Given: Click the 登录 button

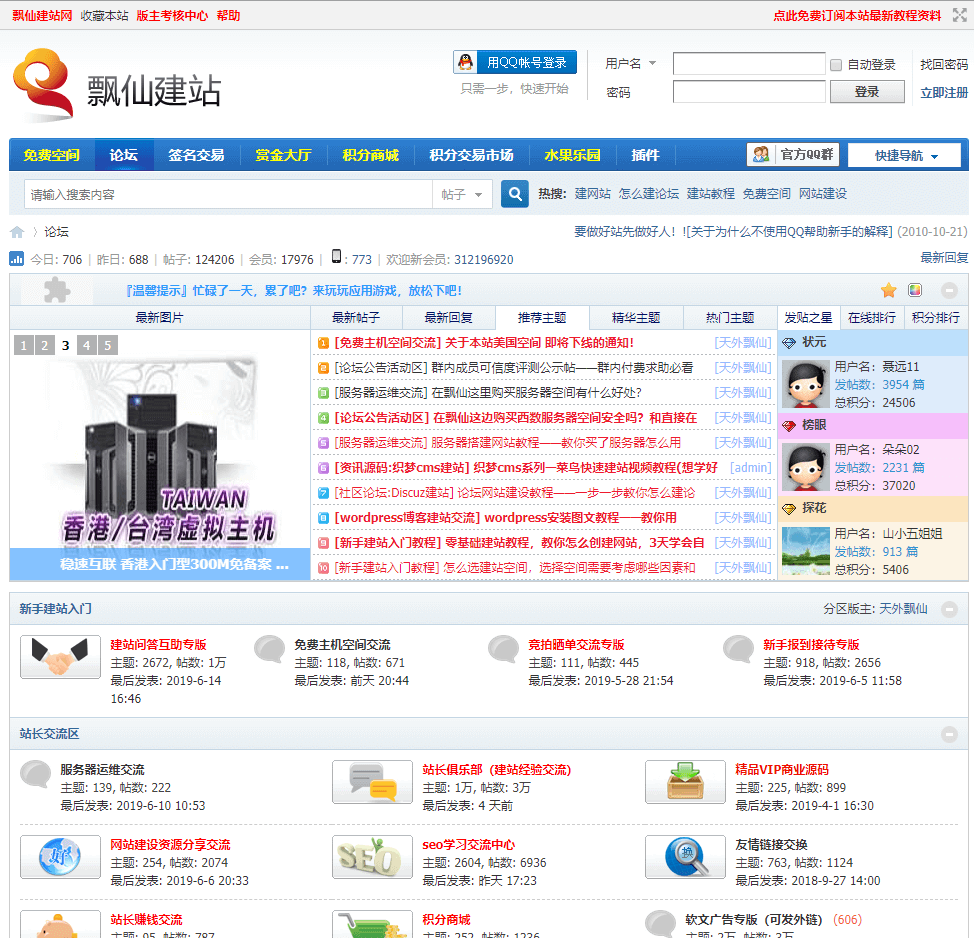Looking at the screenshot, I should tap(866, 91).
